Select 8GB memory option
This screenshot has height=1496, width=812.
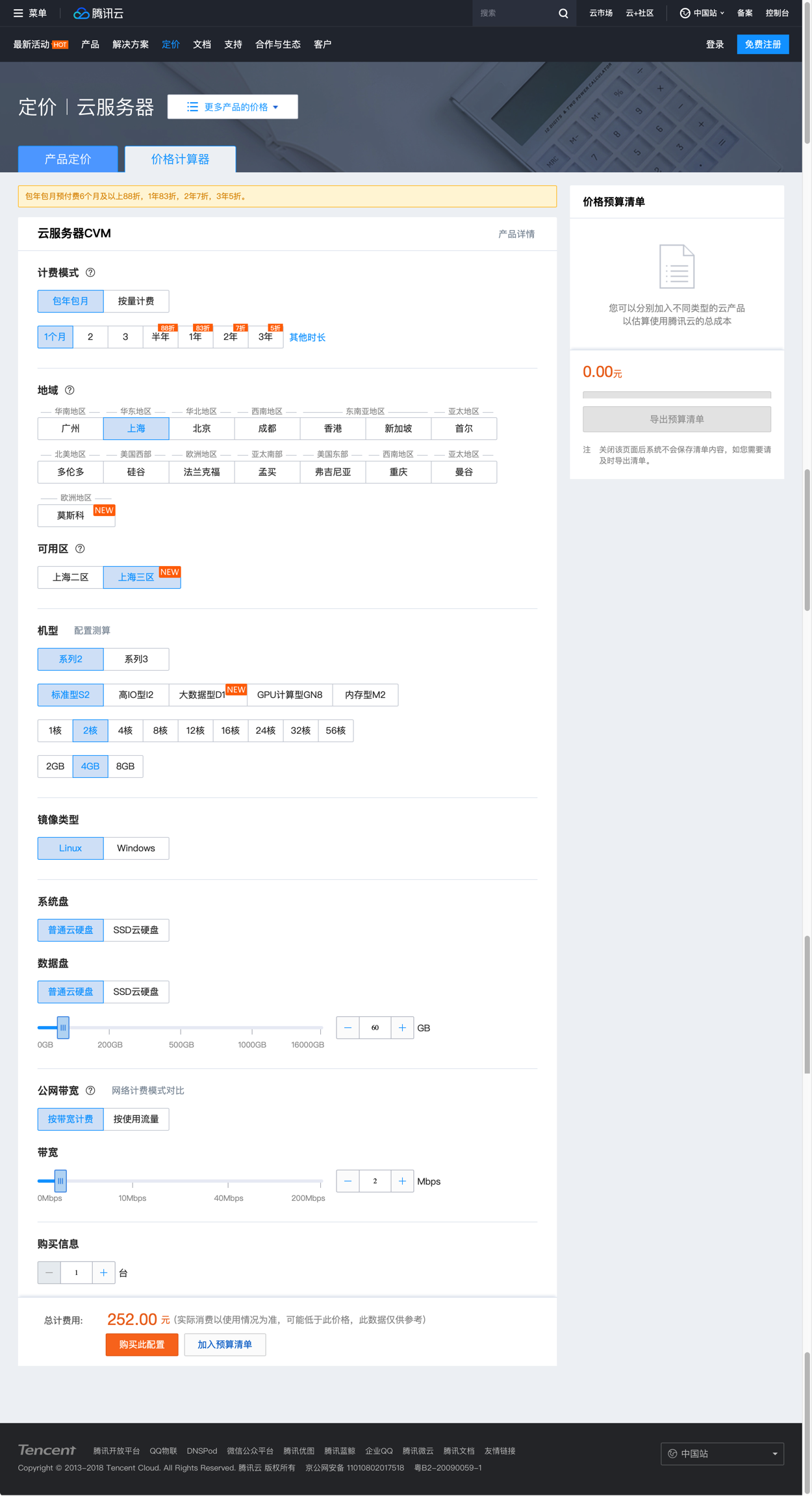pyautogui.click(x=125, y=766)
